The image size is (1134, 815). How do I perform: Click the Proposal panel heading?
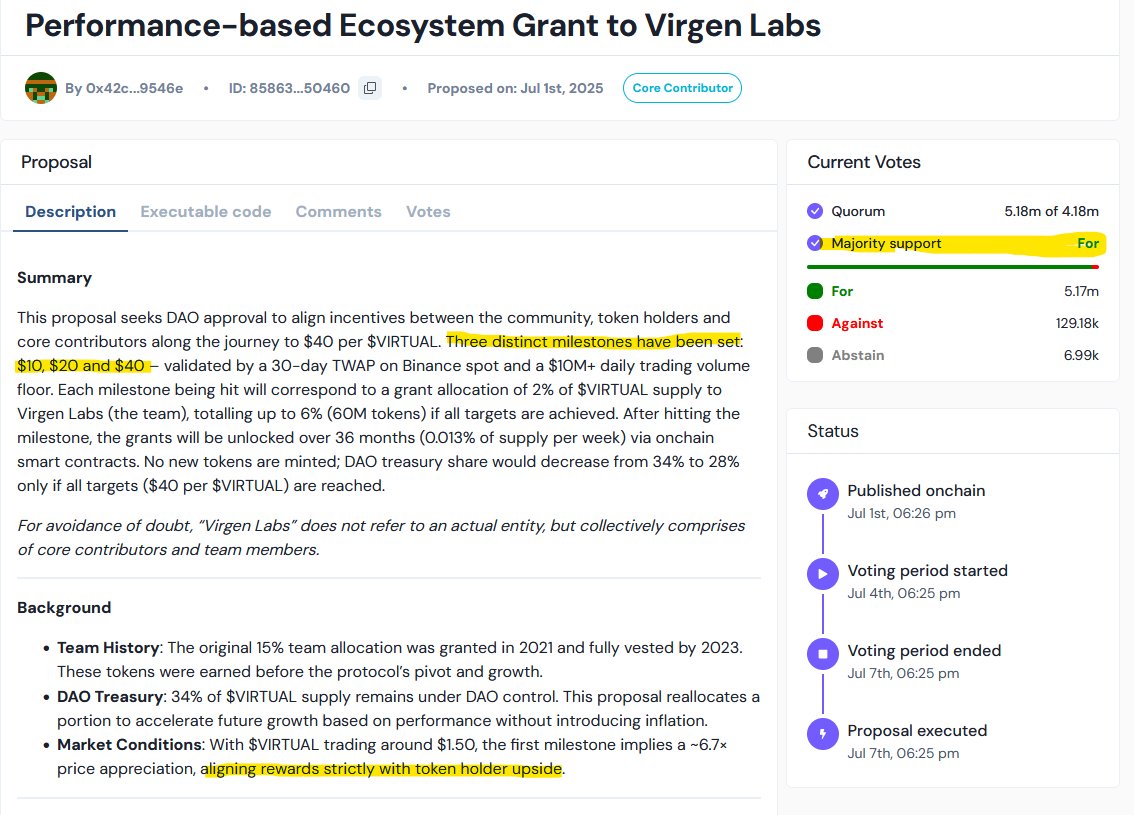[56, 162]
